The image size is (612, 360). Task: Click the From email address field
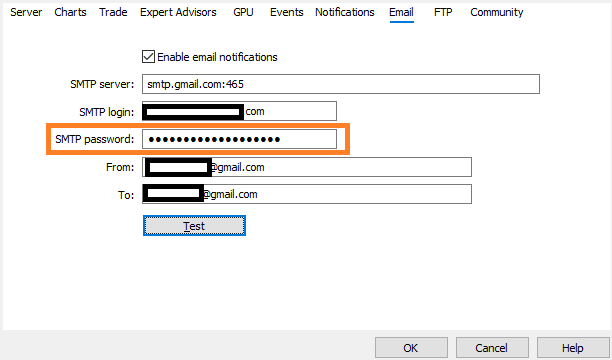pyautogui.click(x=307, y=167)
